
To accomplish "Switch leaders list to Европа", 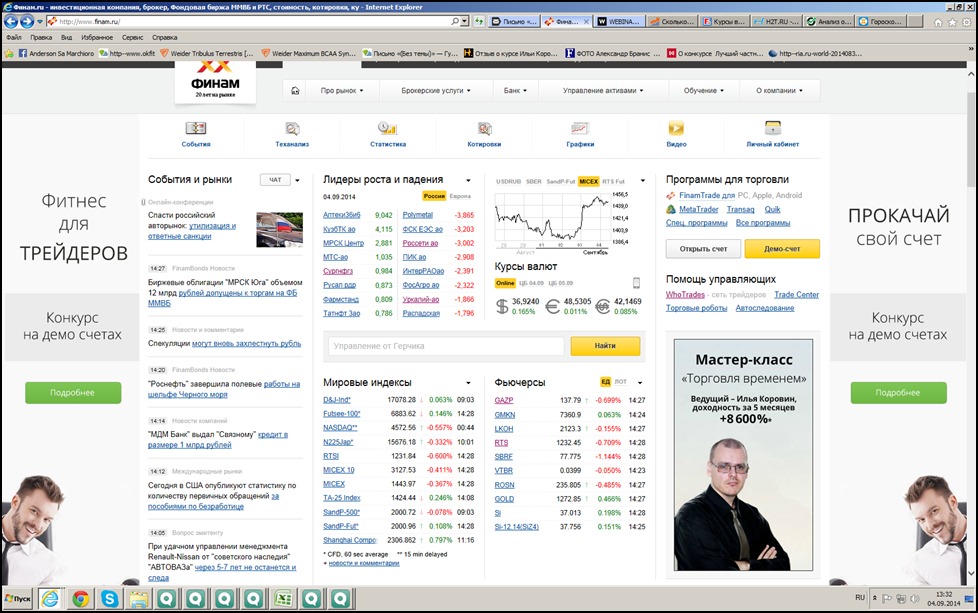I will 460,196.
